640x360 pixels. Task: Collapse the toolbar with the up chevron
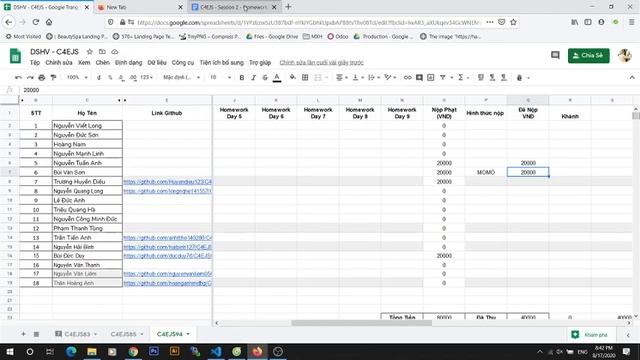click(x=632, y=77)
